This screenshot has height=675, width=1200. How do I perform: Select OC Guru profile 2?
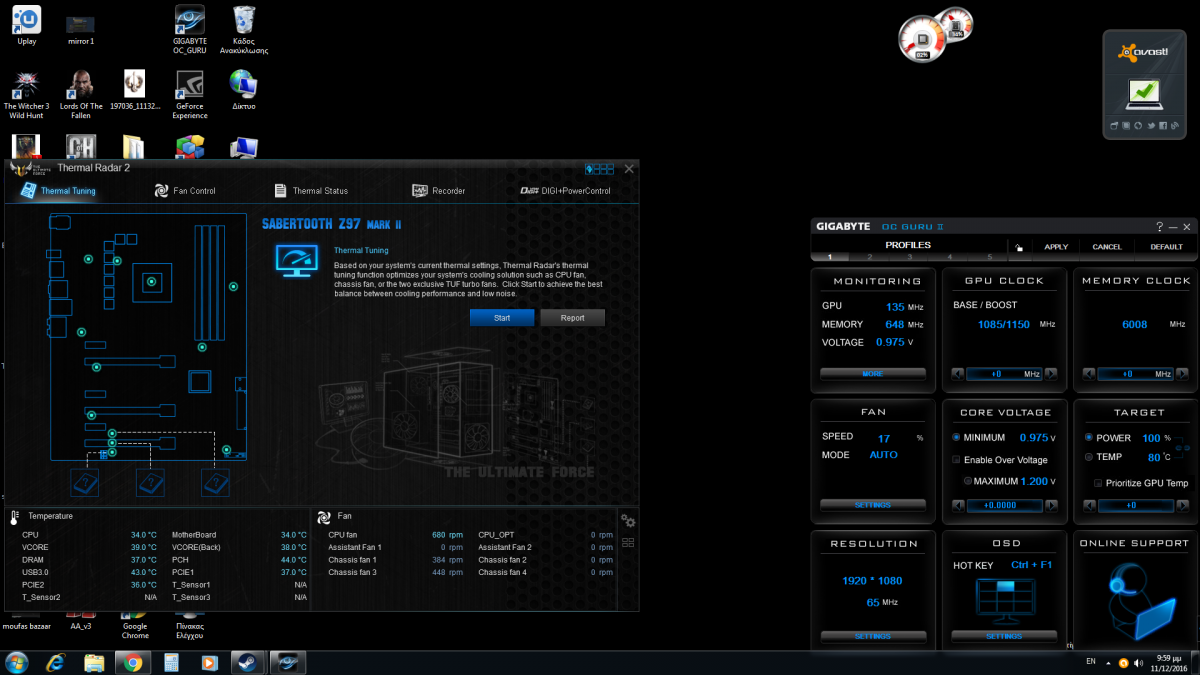(869, 257)
